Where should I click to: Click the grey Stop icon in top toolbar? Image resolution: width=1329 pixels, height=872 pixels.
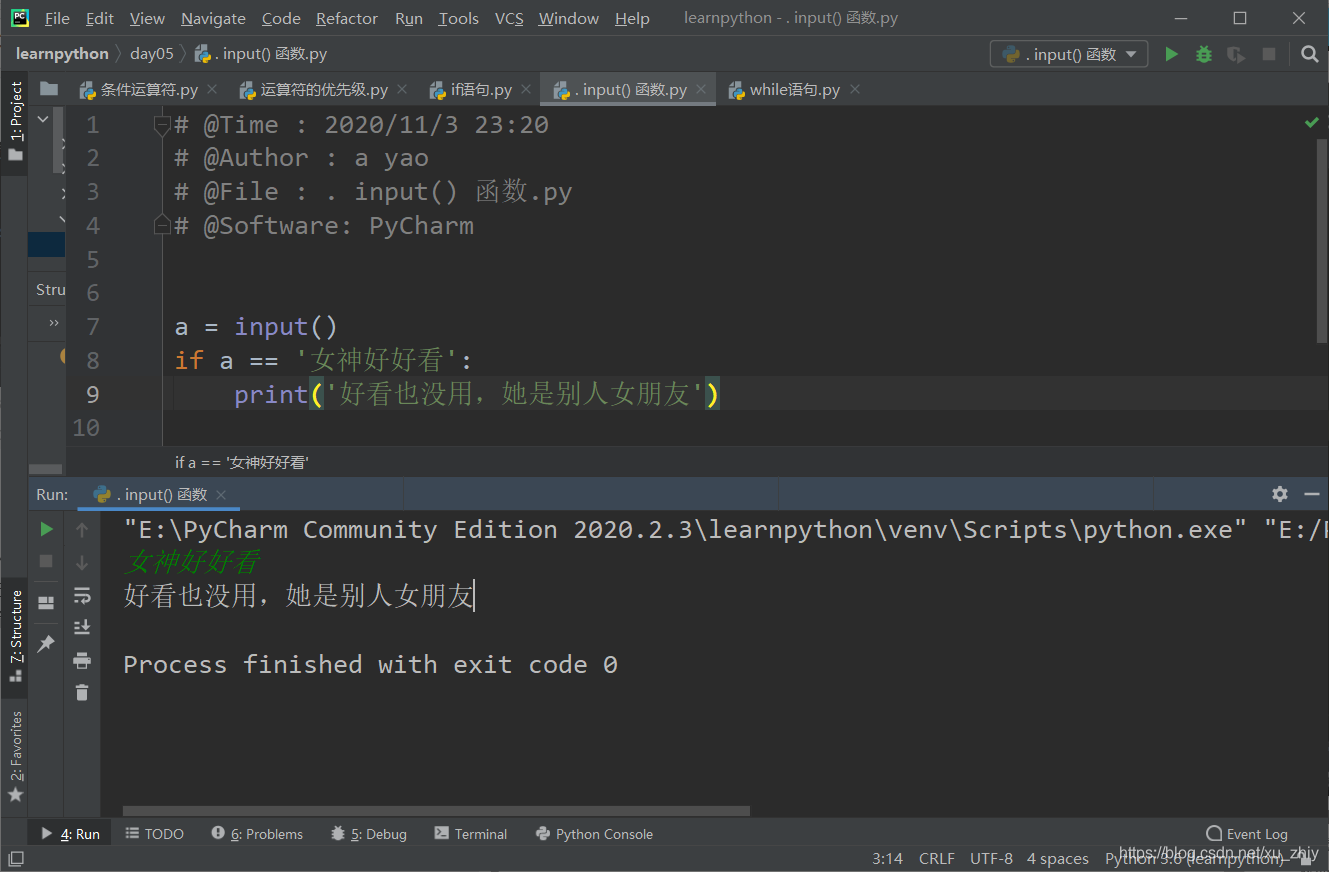coord(1269,54)
